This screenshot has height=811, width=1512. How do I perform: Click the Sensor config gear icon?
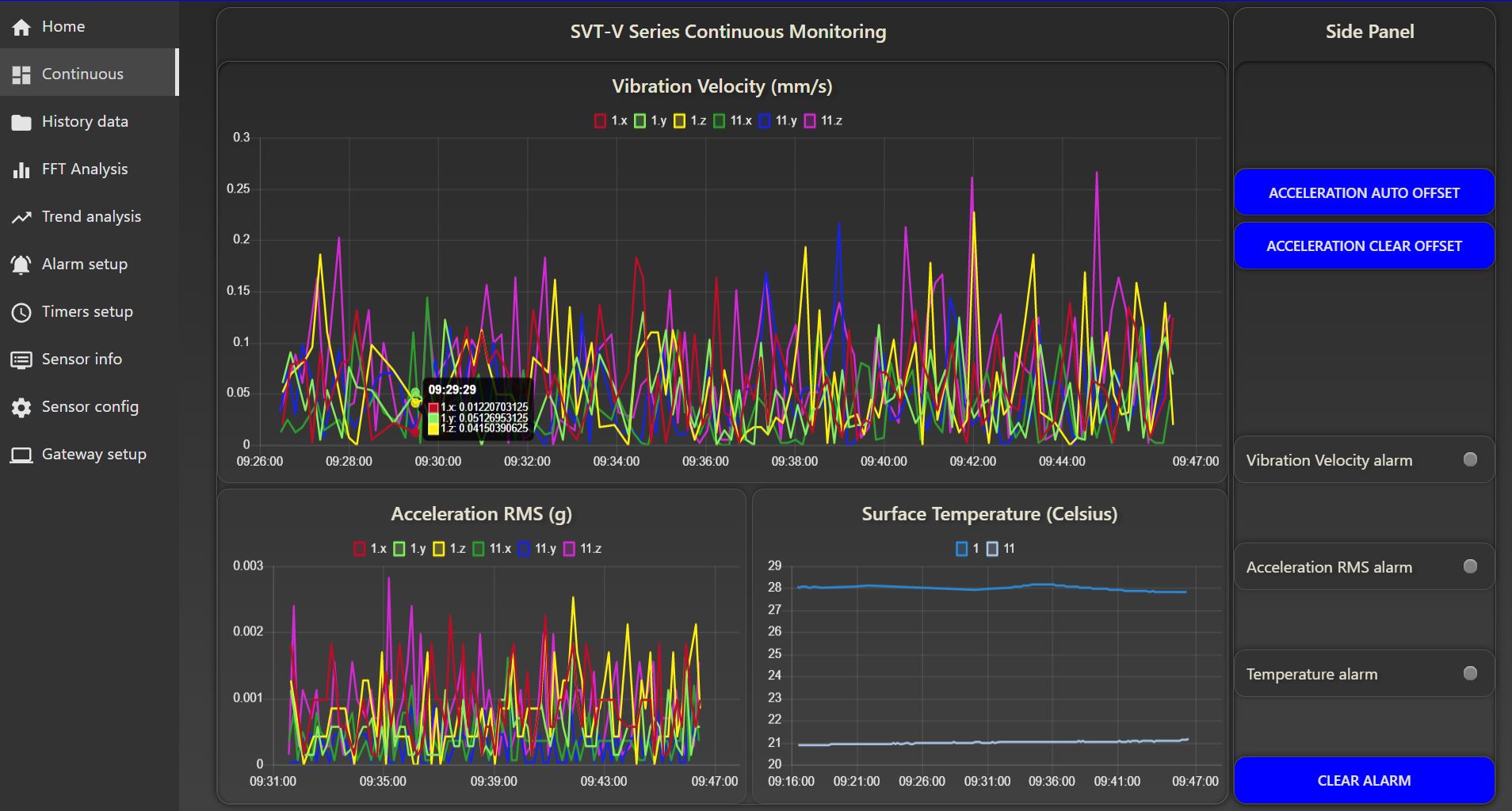point(21,407)
